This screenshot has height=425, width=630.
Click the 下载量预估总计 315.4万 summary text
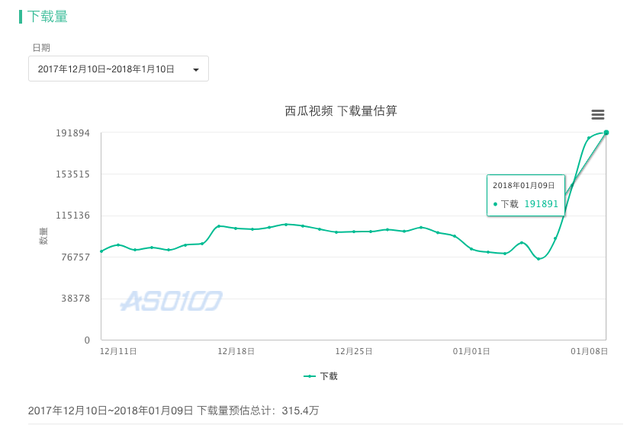point(258,411)
